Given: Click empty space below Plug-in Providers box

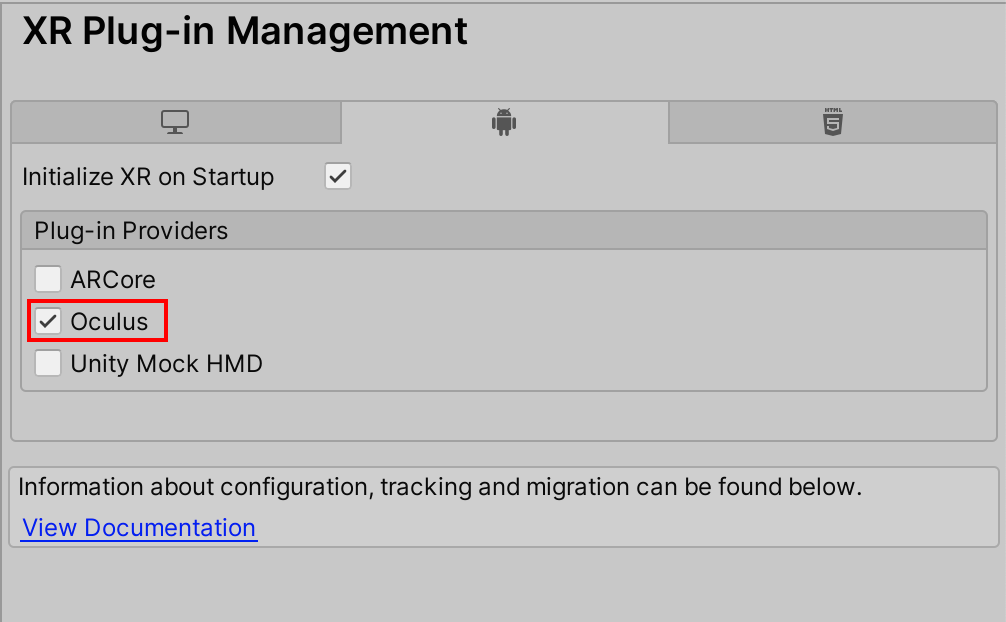Looking at the screenshot, I should coord(500,415).
